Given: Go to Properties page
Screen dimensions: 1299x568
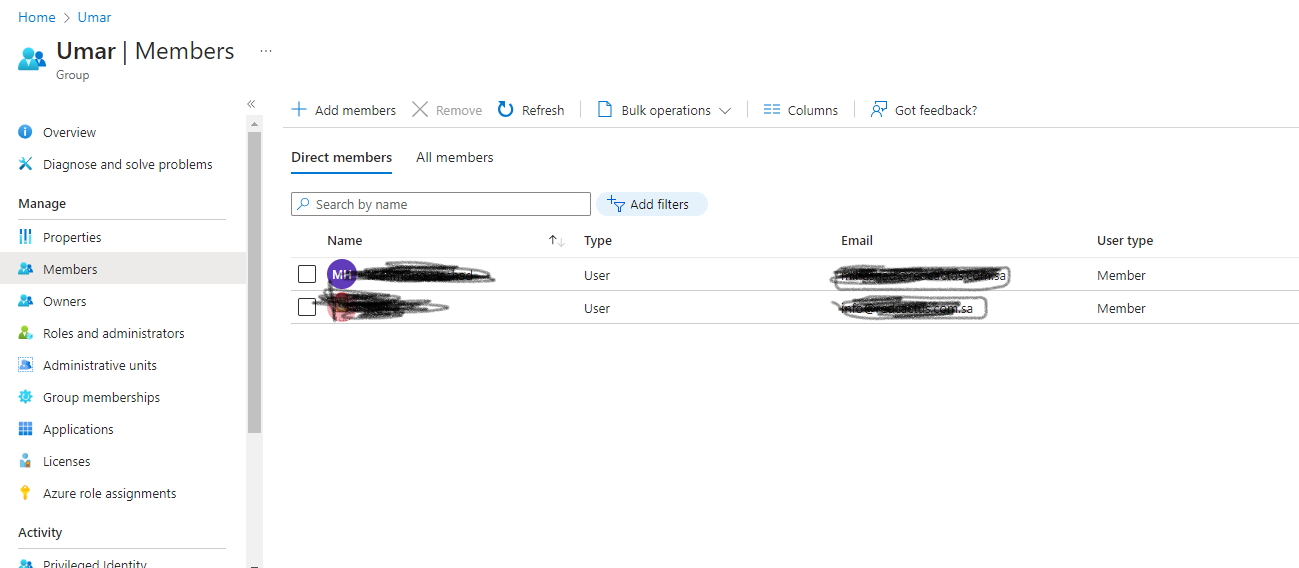Looking at the screenshot, I should point(72,237).
